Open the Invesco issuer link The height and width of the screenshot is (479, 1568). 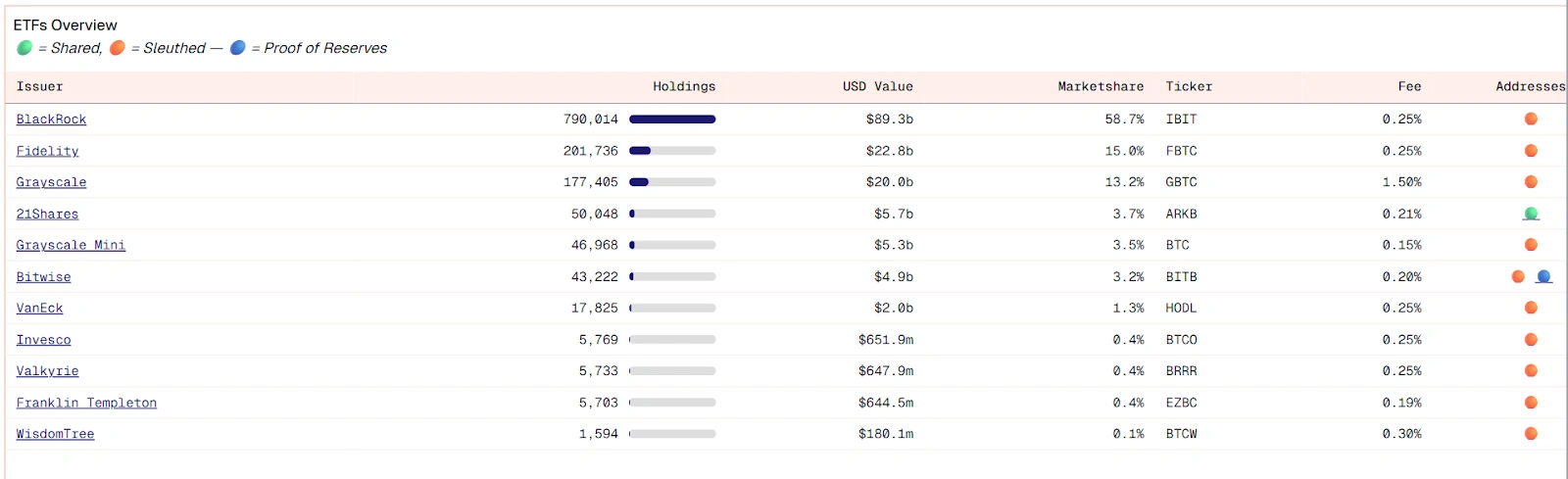[x=43, y=340]
